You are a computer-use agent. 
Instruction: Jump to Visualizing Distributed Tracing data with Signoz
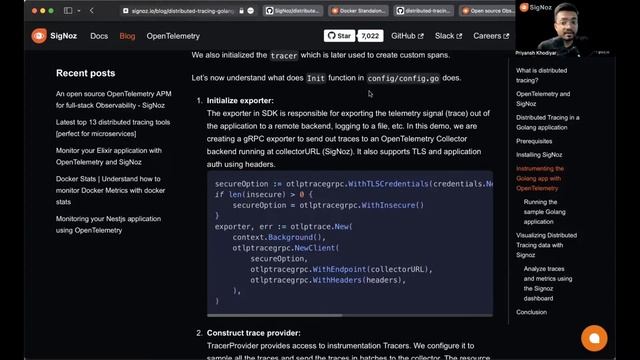click(x=546, y=245)
